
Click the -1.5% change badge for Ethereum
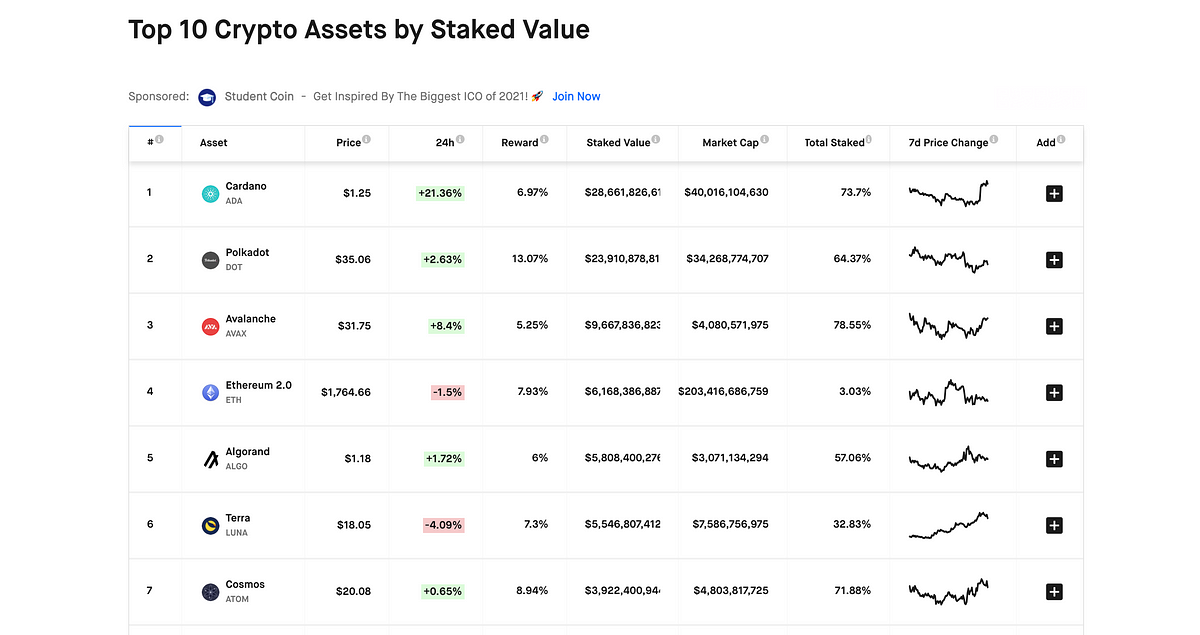pyautogui.click(x=448, y=392)
